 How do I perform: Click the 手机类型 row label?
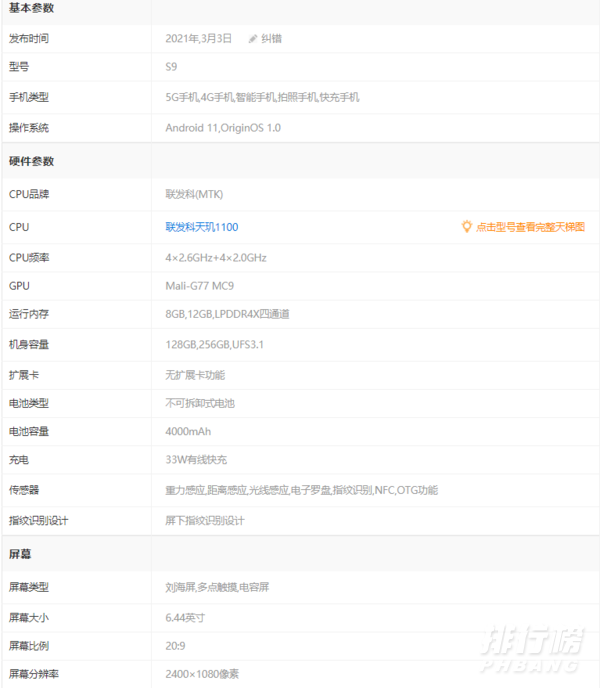coord(29,97)
